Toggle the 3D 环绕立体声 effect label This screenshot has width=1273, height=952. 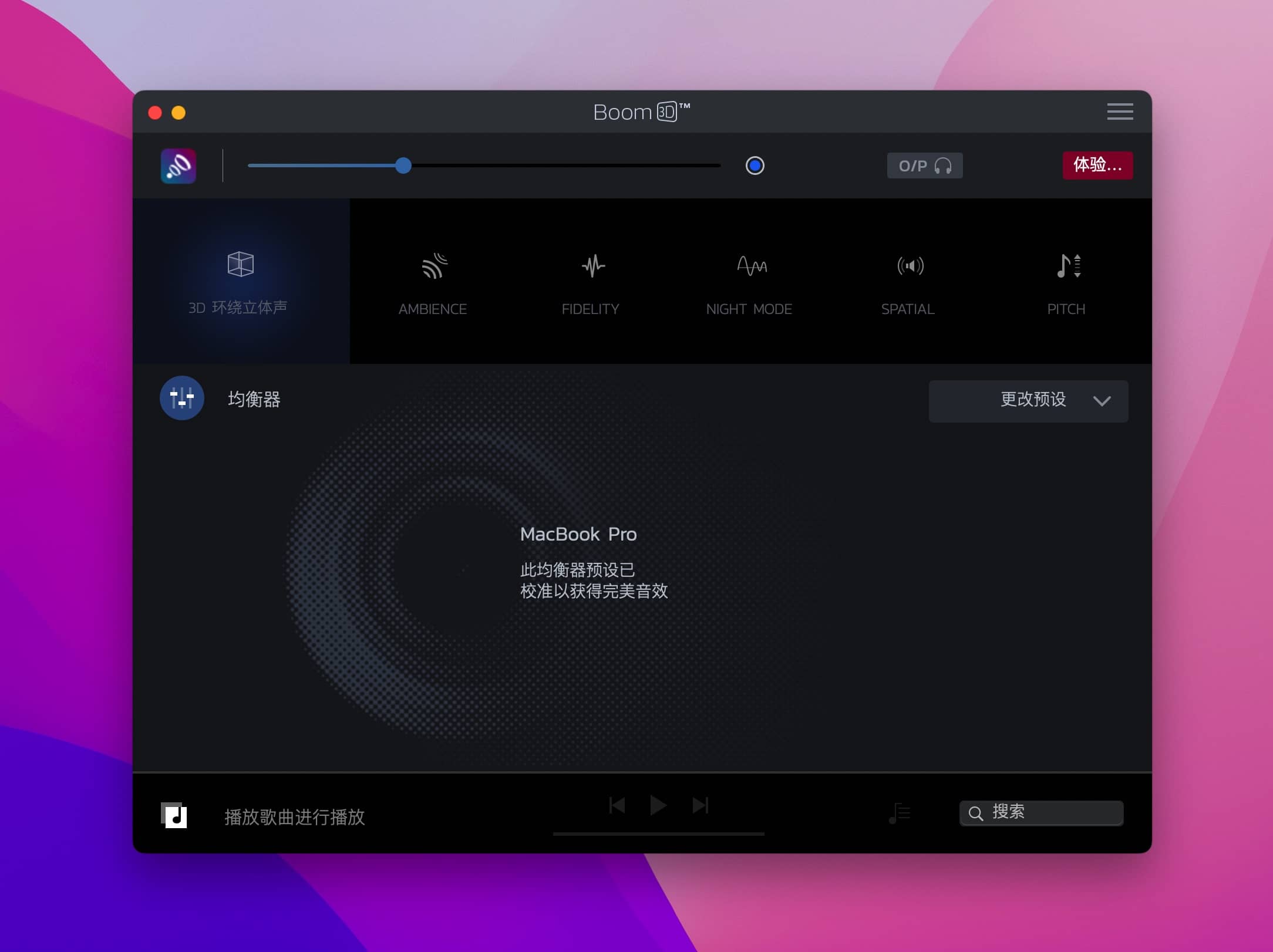pos(238,308)
